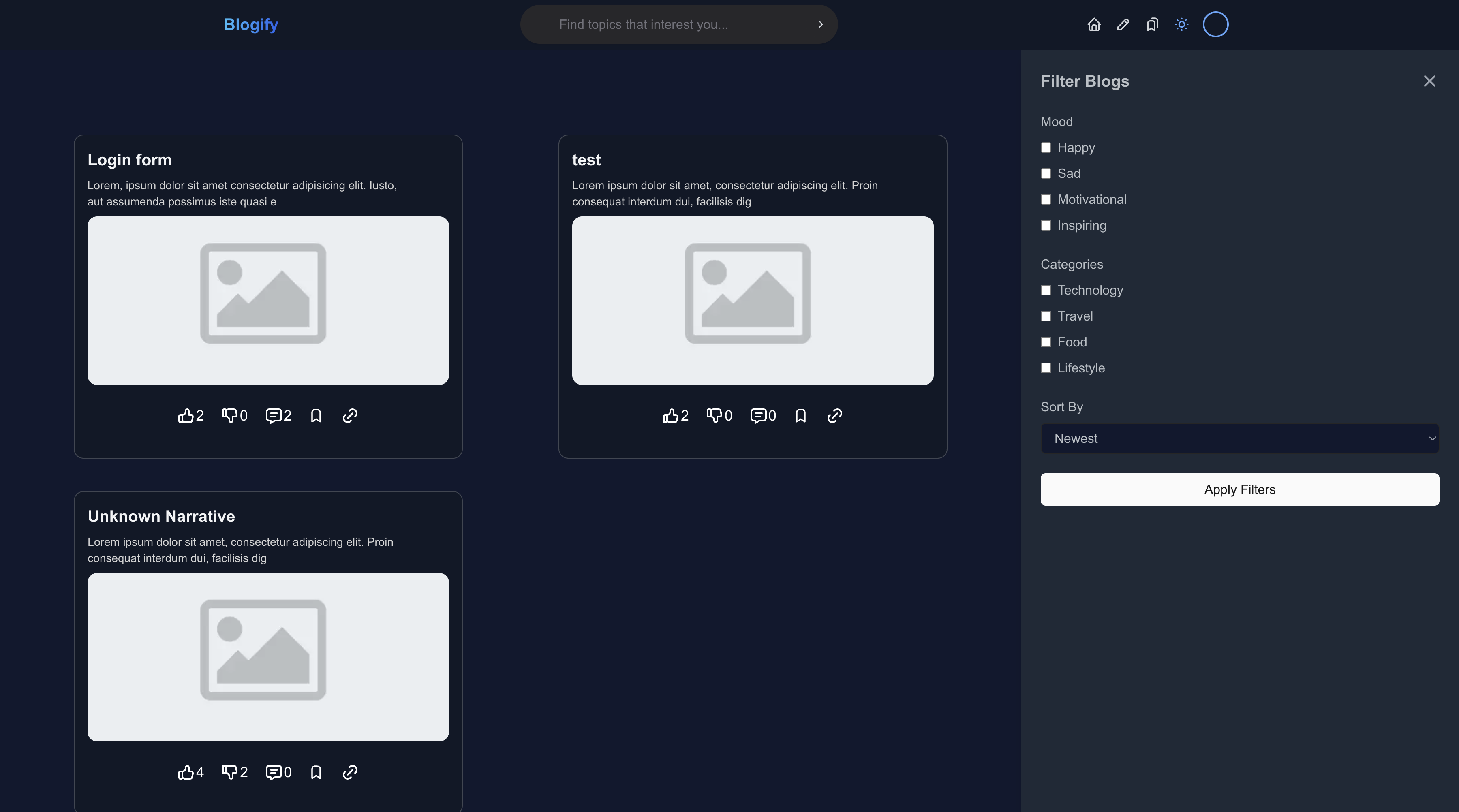The height and width of the screenshot is (812, 1459).
Task: Click the home icon in the navbar
Action: (1094, 24)
